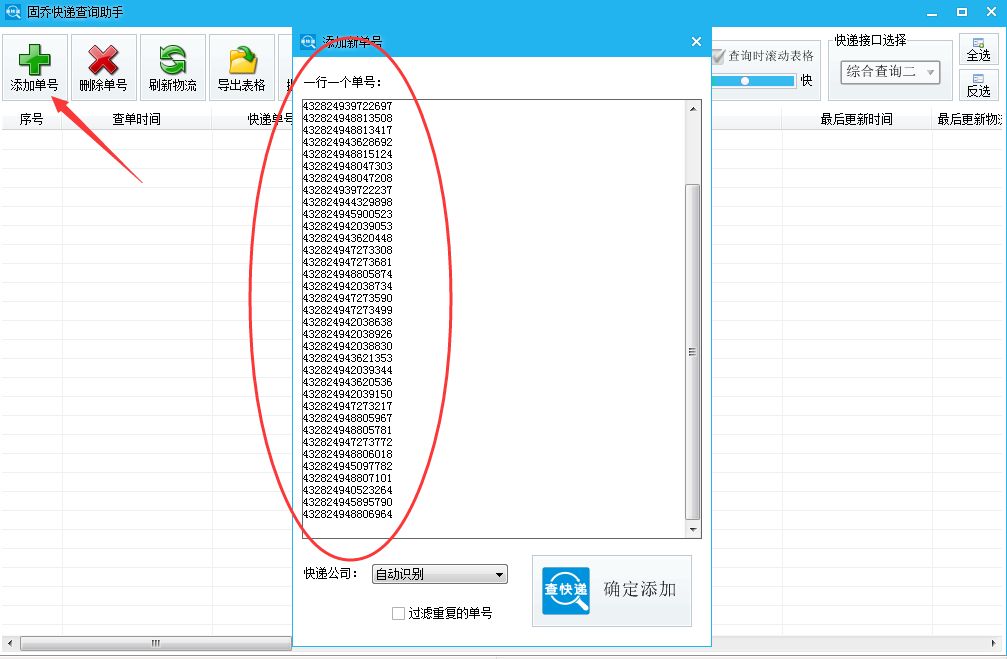Click the dropdown arrow beside 自动识别
The height and width of the screenshot is (659, 1007).
499,573
